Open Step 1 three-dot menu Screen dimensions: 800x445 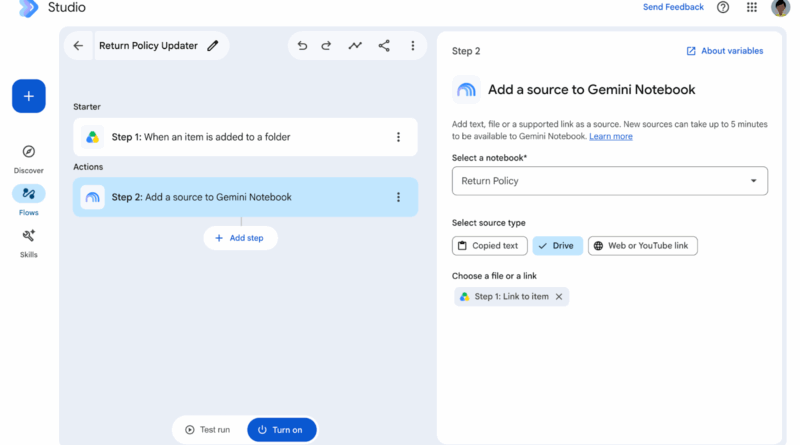pos(398,137)
